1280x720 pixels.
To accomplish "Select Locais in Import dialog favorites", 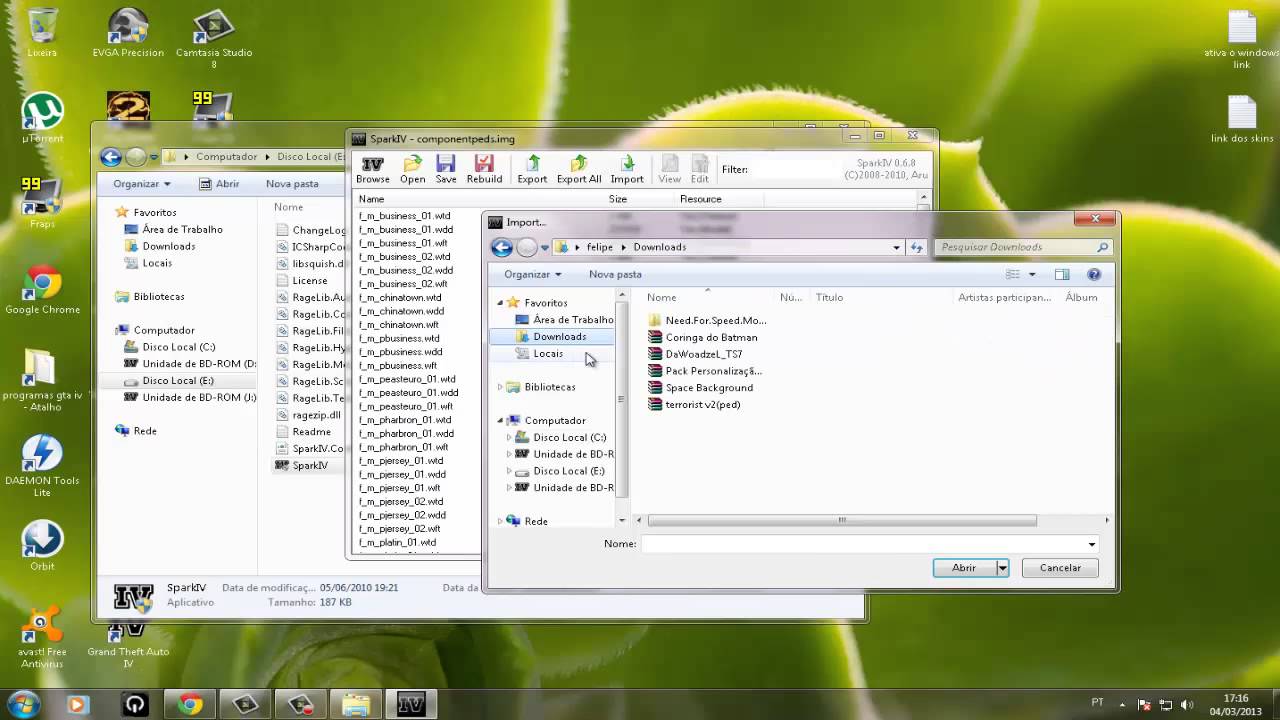I will tap(548, 353).
